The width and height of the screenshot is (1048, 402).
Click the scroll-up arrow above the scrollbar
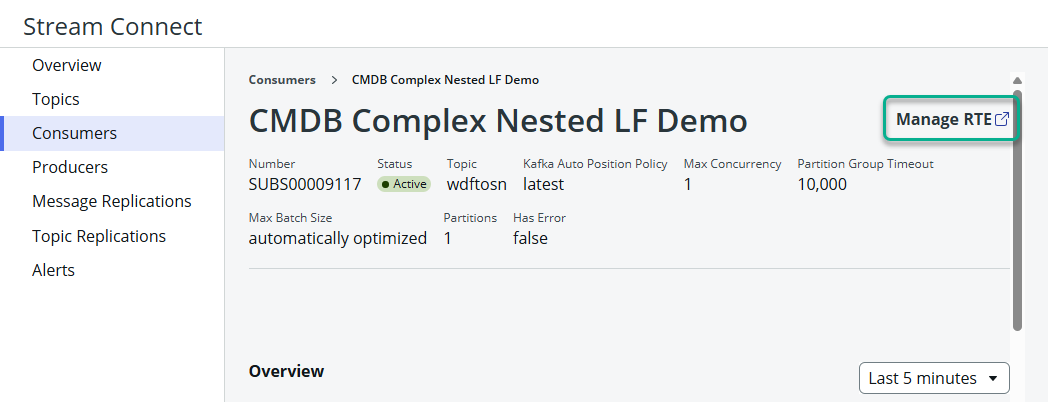[1017, 81]
